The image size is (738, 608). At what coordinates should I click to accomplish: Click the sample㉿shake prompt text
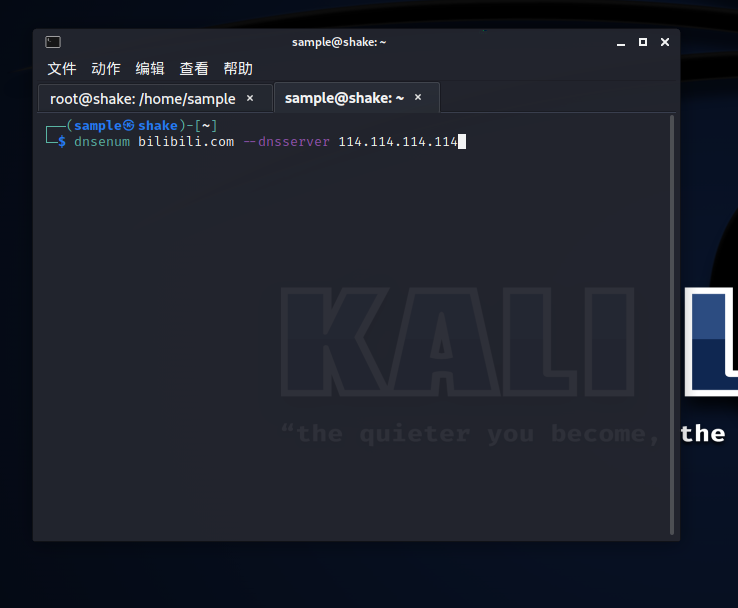coord(126,126)
